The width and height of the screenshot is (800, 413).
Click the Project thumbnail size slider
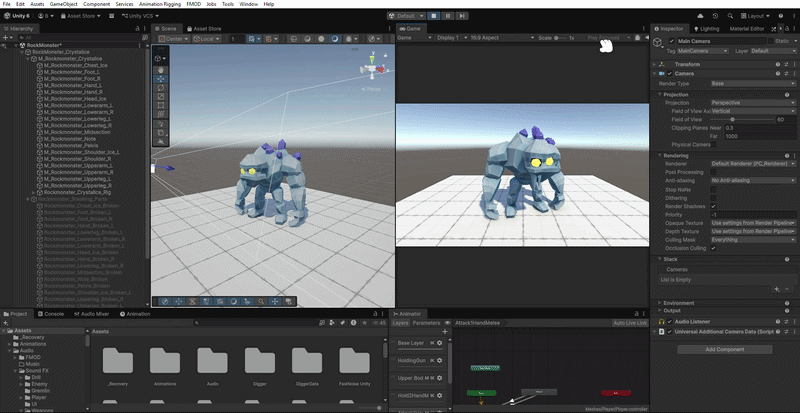pyautogui.click(x=370, y=408)
